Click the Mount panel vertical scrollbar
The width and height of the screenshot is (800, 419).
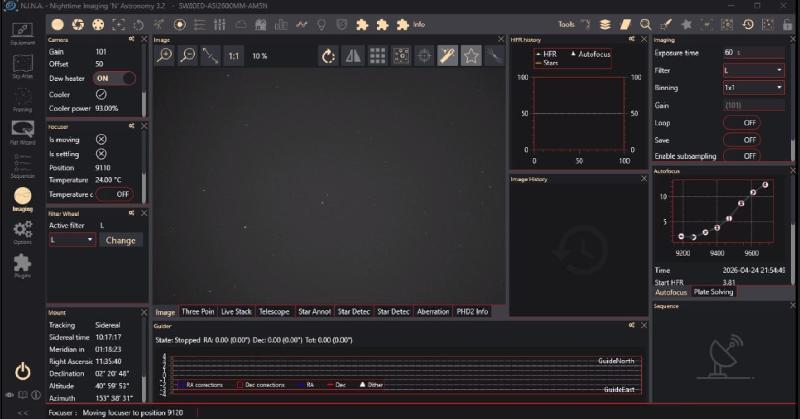pyautogui.click(x=144, y=360)
